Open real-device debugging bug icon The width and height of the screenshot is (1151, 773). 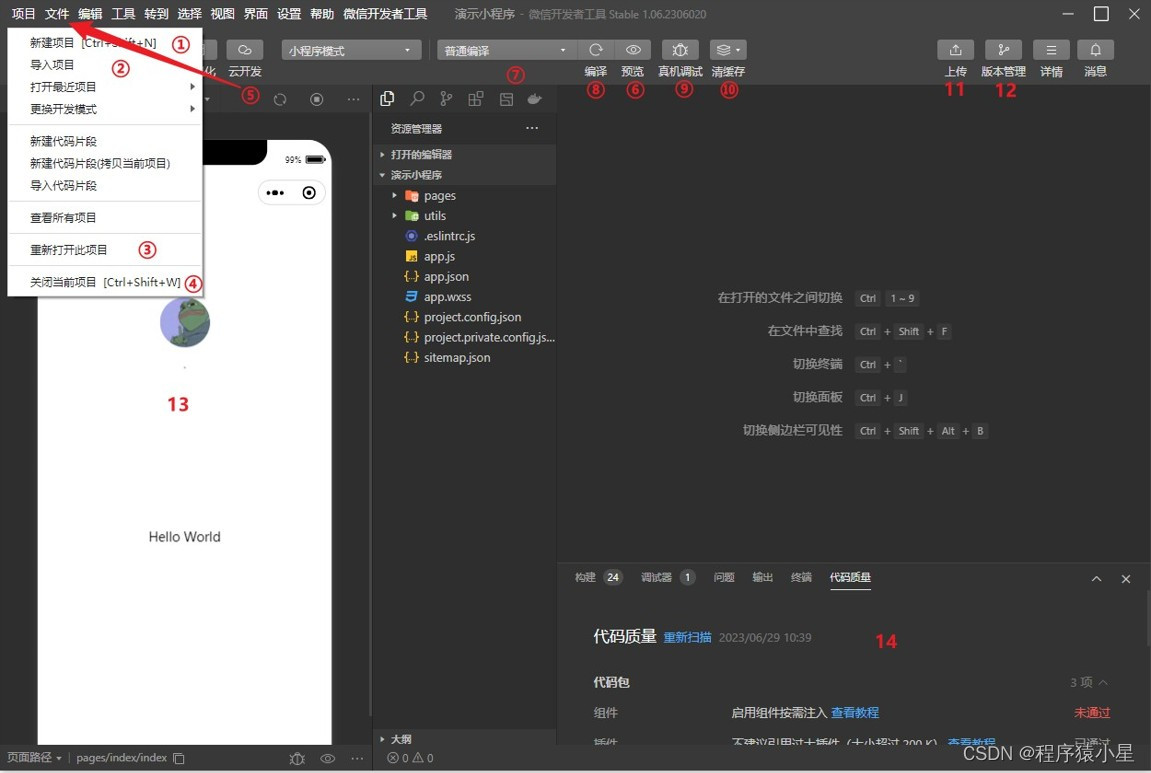coord(680,50)
